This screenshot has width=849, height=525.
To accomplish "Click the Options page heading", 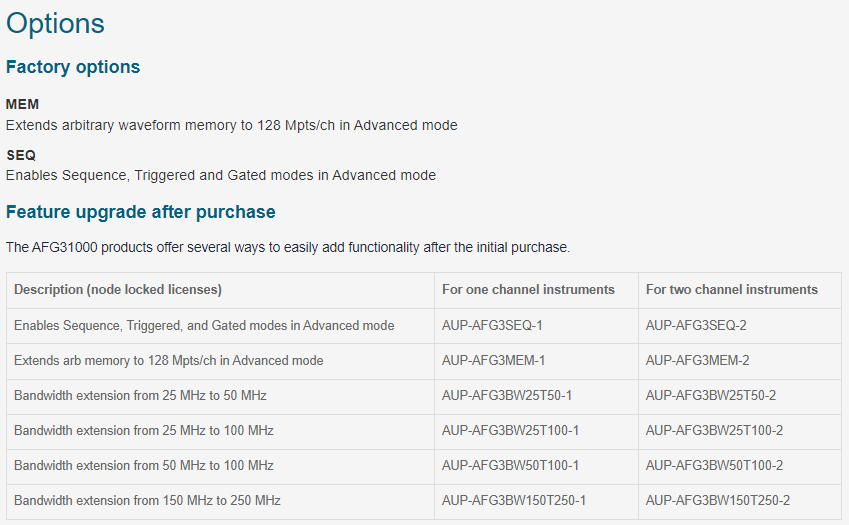I will point(55,24).
